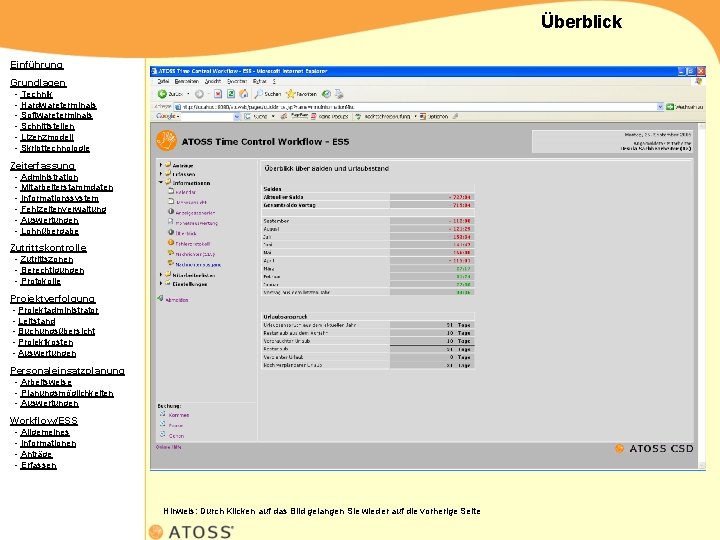Click the Gesamtsaldo Vortrag row label
The width and height of the screenshot is (720, 540).
289,205
